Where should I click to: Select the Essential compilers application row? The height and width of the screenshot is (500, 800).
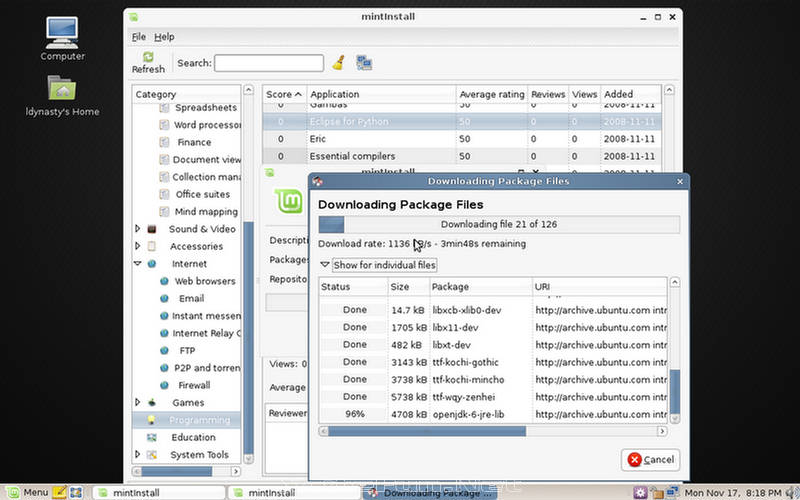pos(462,156)
